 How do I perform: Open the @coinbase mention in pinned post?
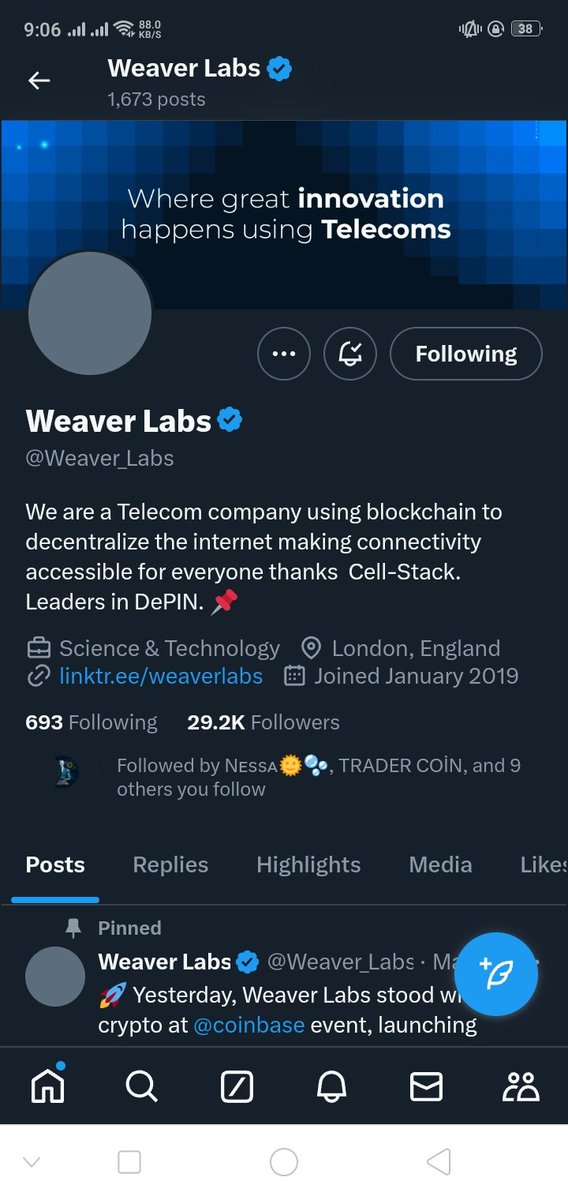pyautogui.click(x=249, y=1025)
